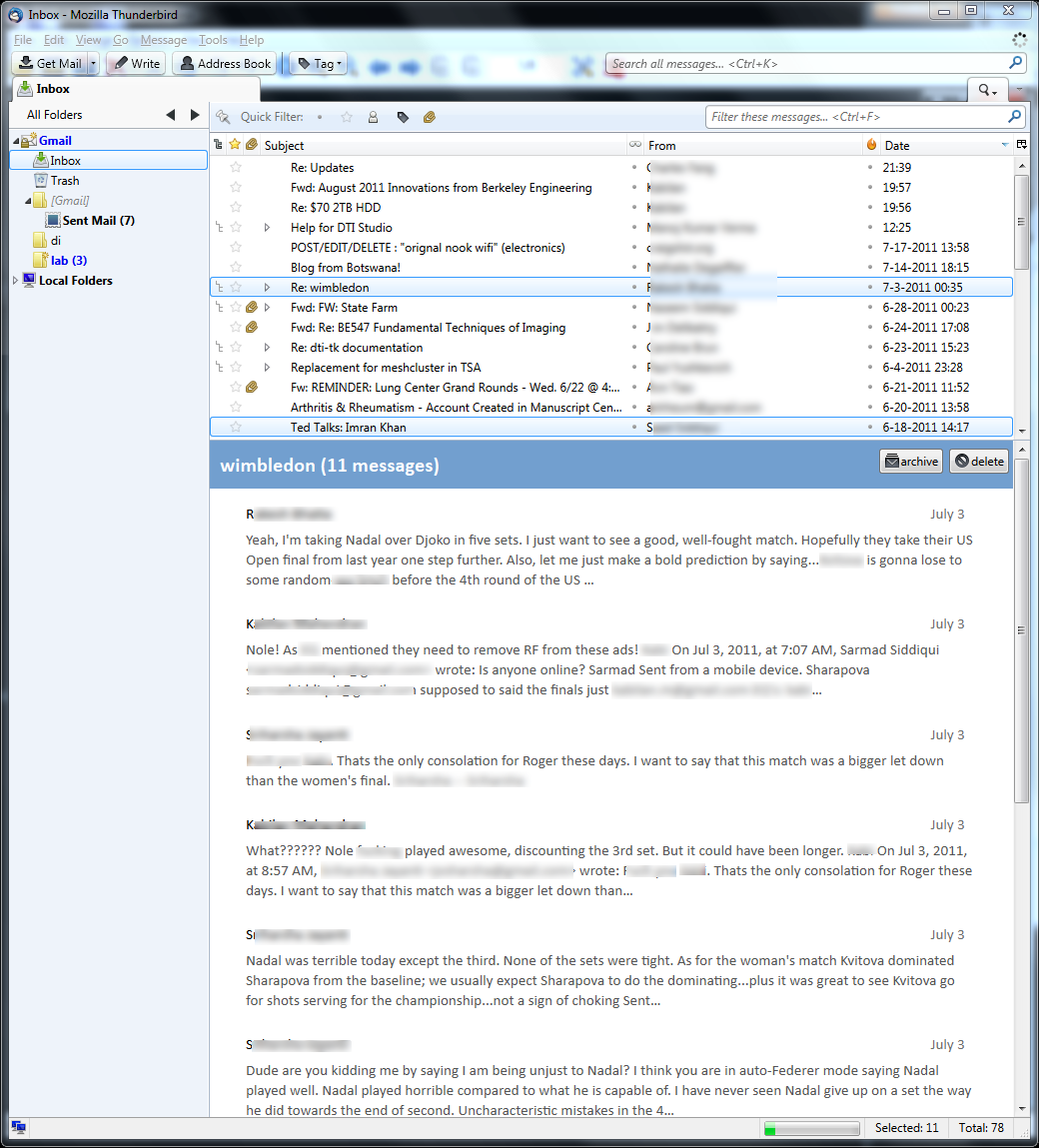Archive the wimbledon conversation

pyautogui.click(x=911, y=462)
